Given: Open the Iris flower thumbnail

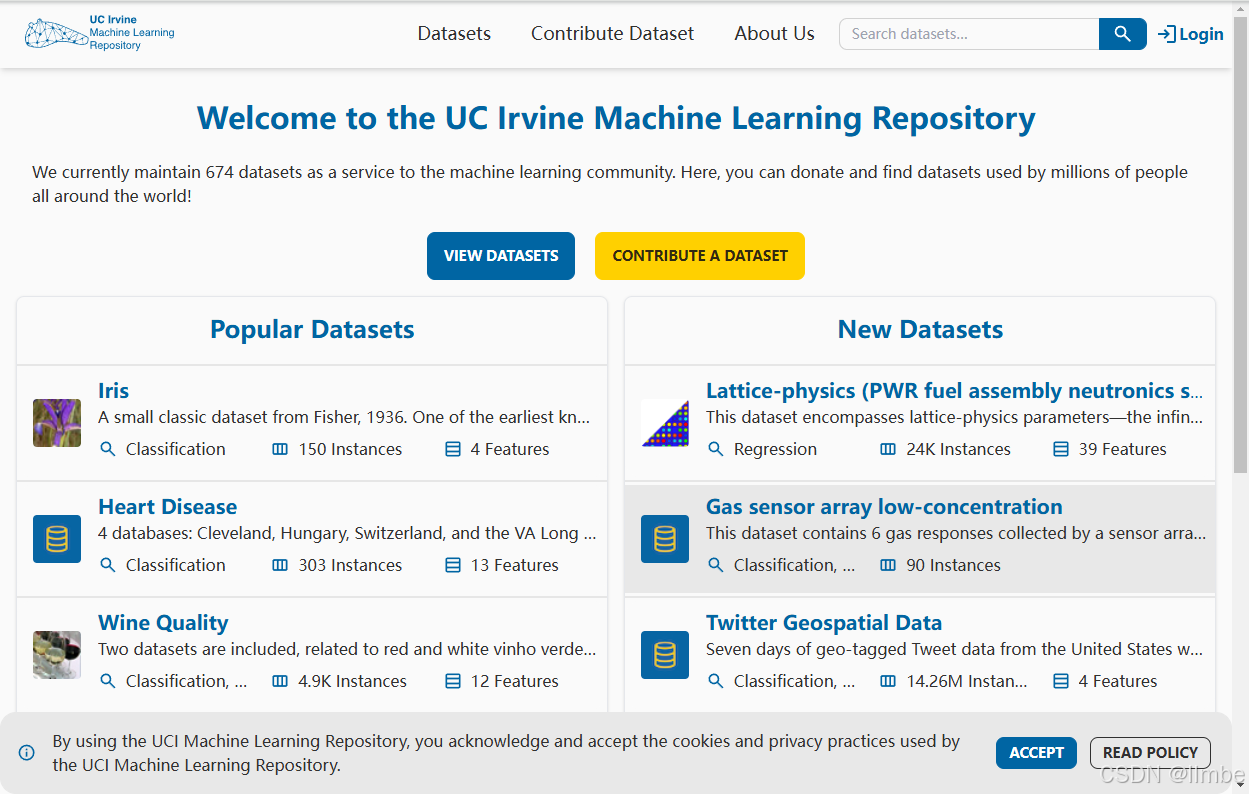Looking at the screenshot, I should click(x=57, y=423).
